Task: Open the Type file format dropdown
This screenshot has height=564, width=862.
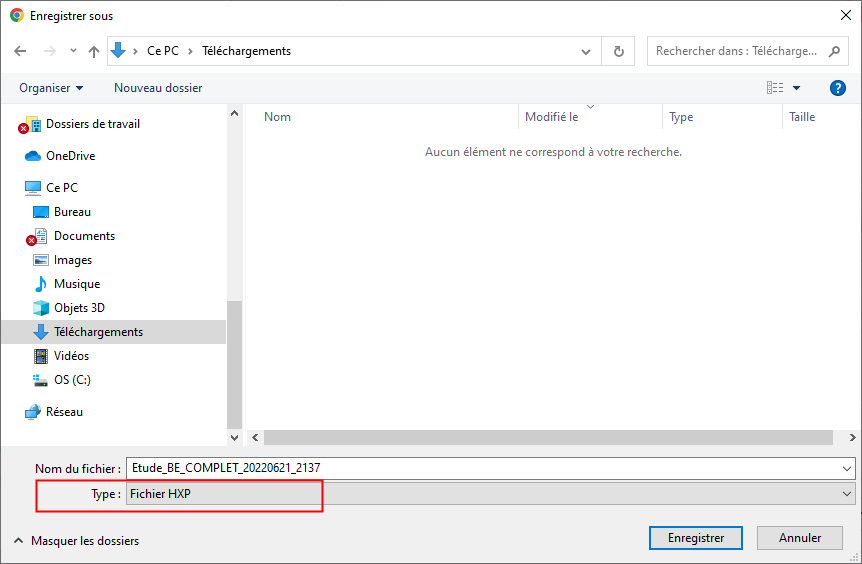Action: 490,494
